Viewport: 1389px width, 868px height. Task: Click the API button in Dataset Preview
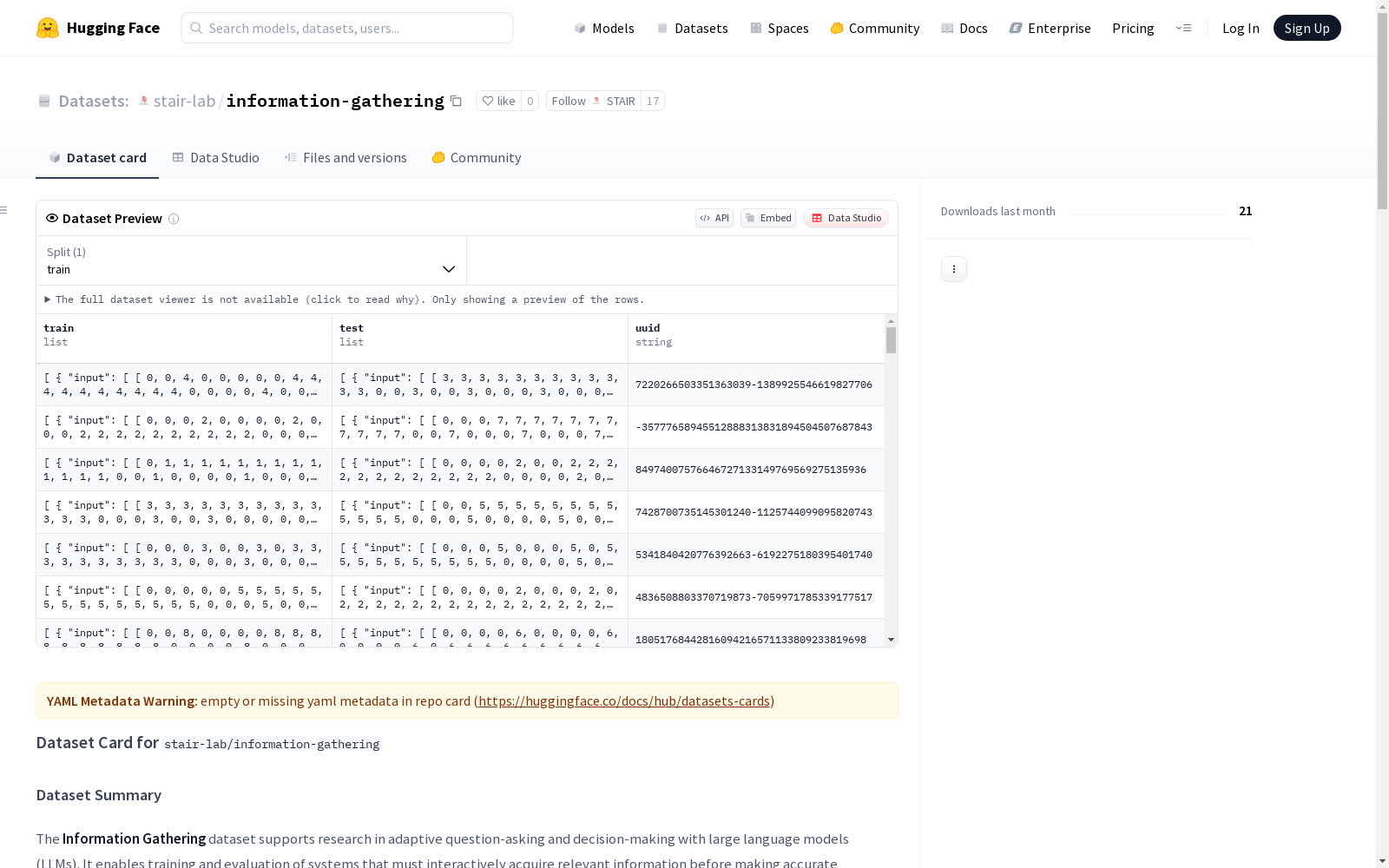[x=714, y=218]
